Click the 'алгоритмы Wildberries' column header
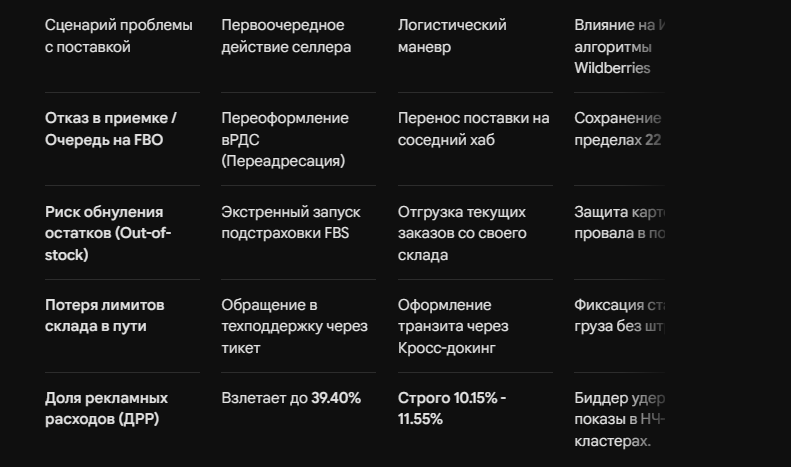791x467 pixels. point(619,46)
